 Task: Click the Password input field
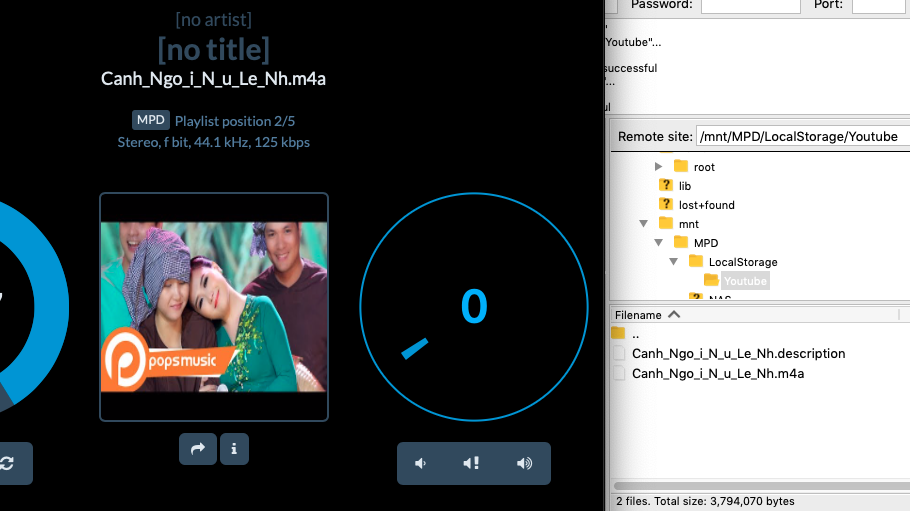[750, 5]
